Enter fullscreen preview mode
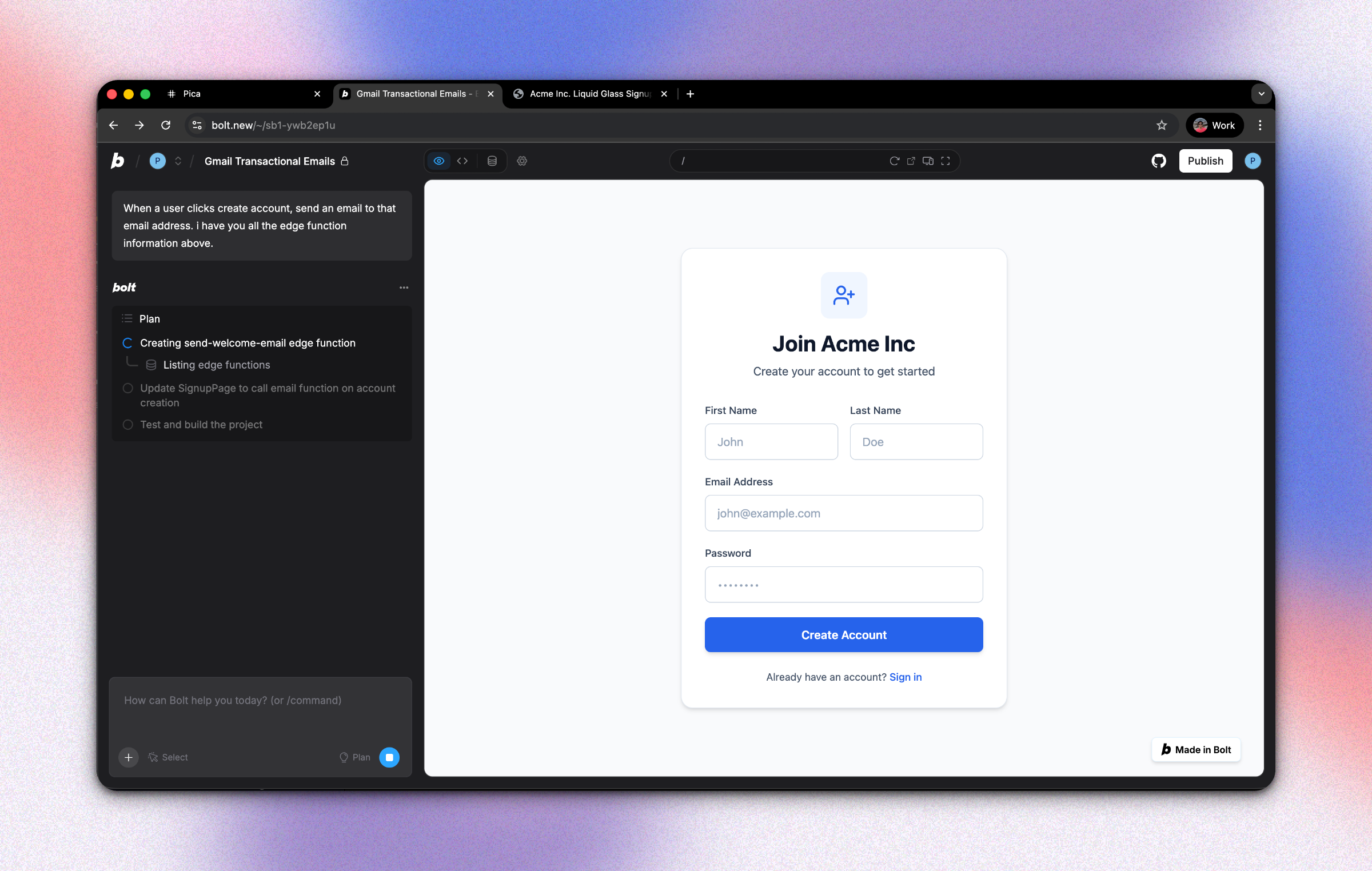1372x871 pixels. [945, 161]
